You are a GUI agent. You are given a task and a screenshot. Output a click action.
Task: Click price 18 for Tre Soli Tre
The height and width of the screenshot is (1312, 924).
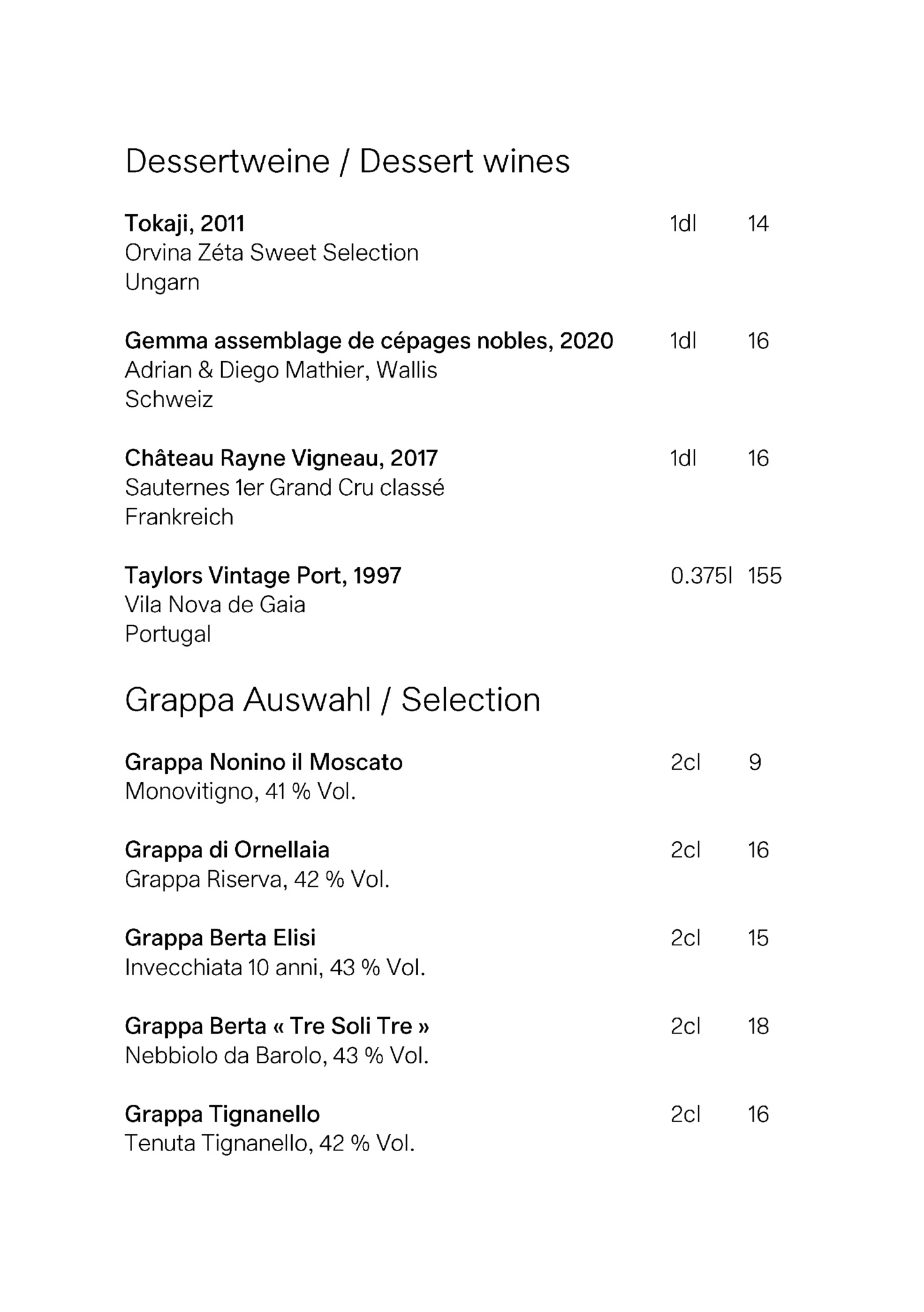pyautogui.click(x=758, y=1026)
